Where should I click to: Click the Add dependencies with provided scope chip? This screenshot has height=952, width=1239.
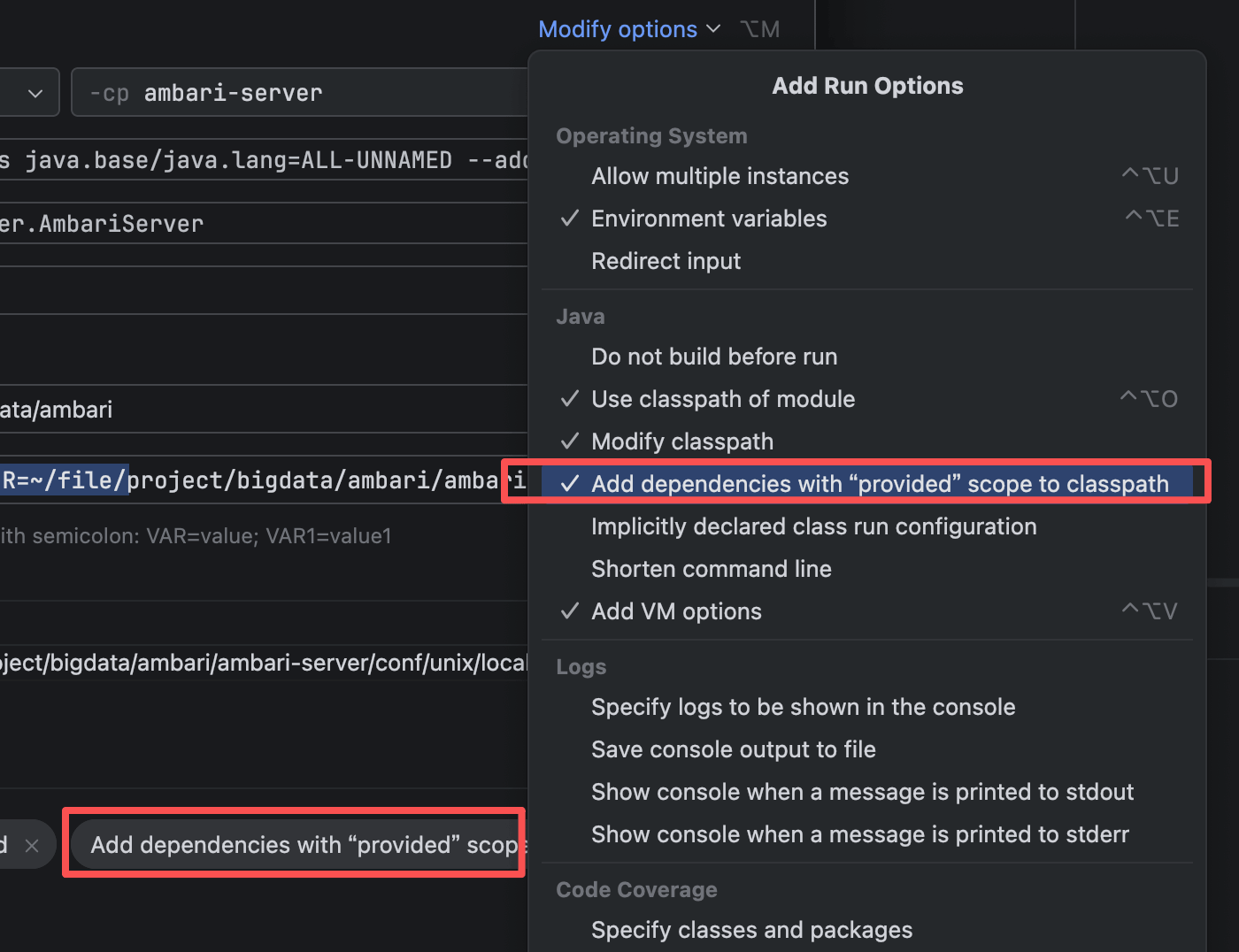point(301,845)
